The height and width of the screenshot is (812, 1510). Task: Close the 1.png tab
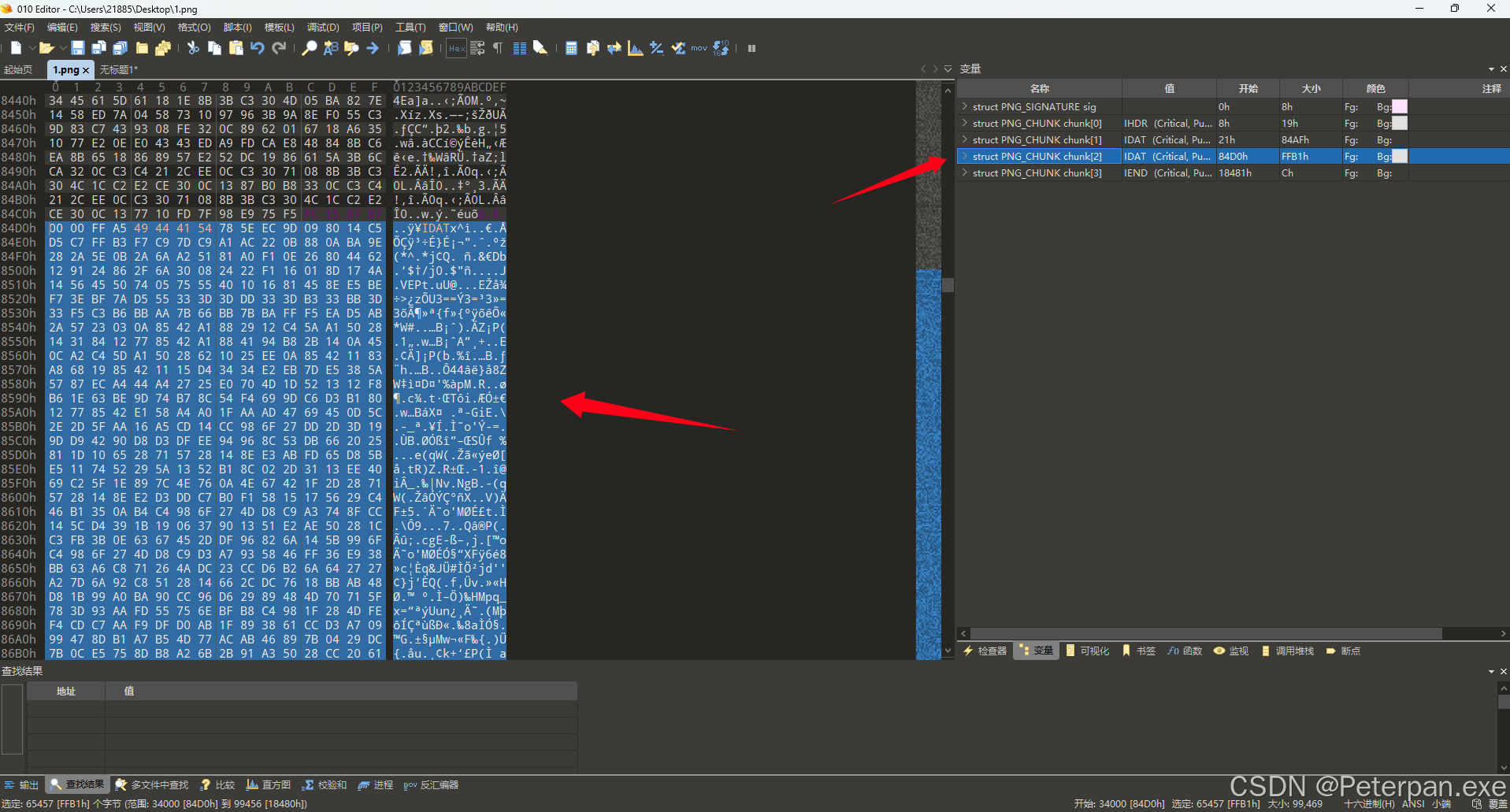pos(86,70)
